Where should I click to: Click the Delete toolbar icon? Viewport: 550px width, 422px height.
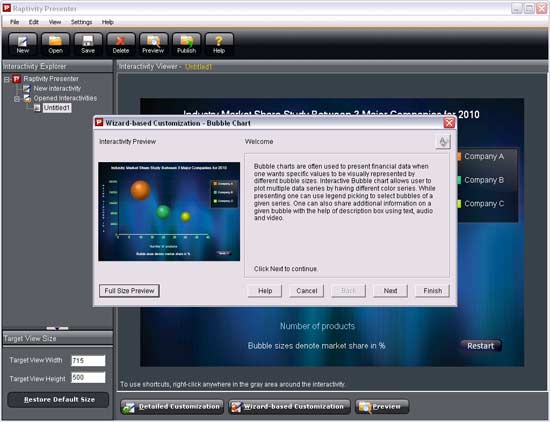pyautogui.click(x=121, y=44)
